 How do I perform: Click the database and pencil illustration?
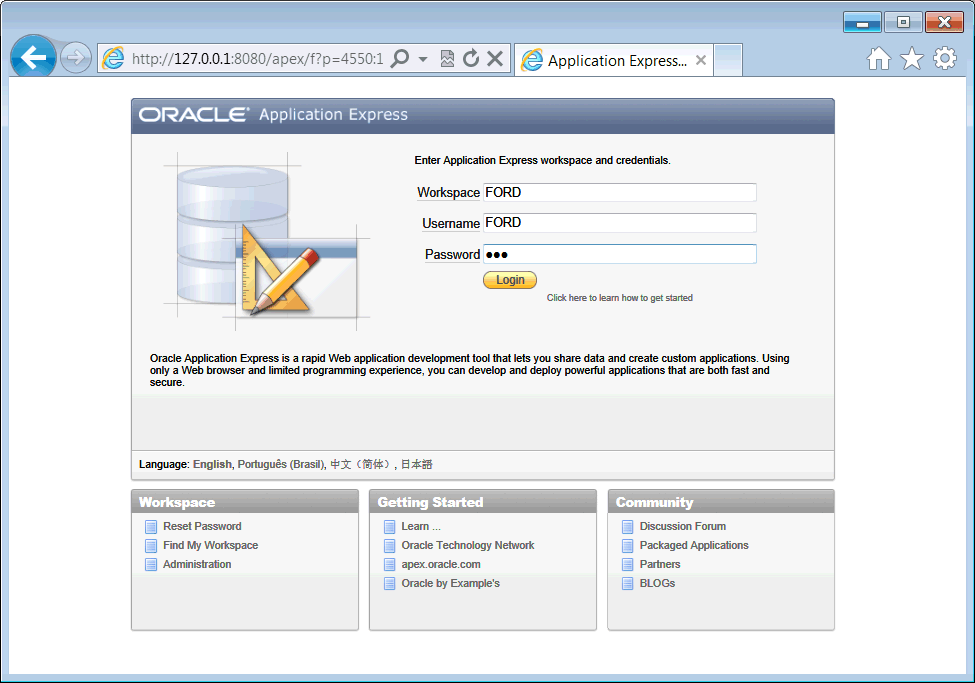click(x=266, y=241)
